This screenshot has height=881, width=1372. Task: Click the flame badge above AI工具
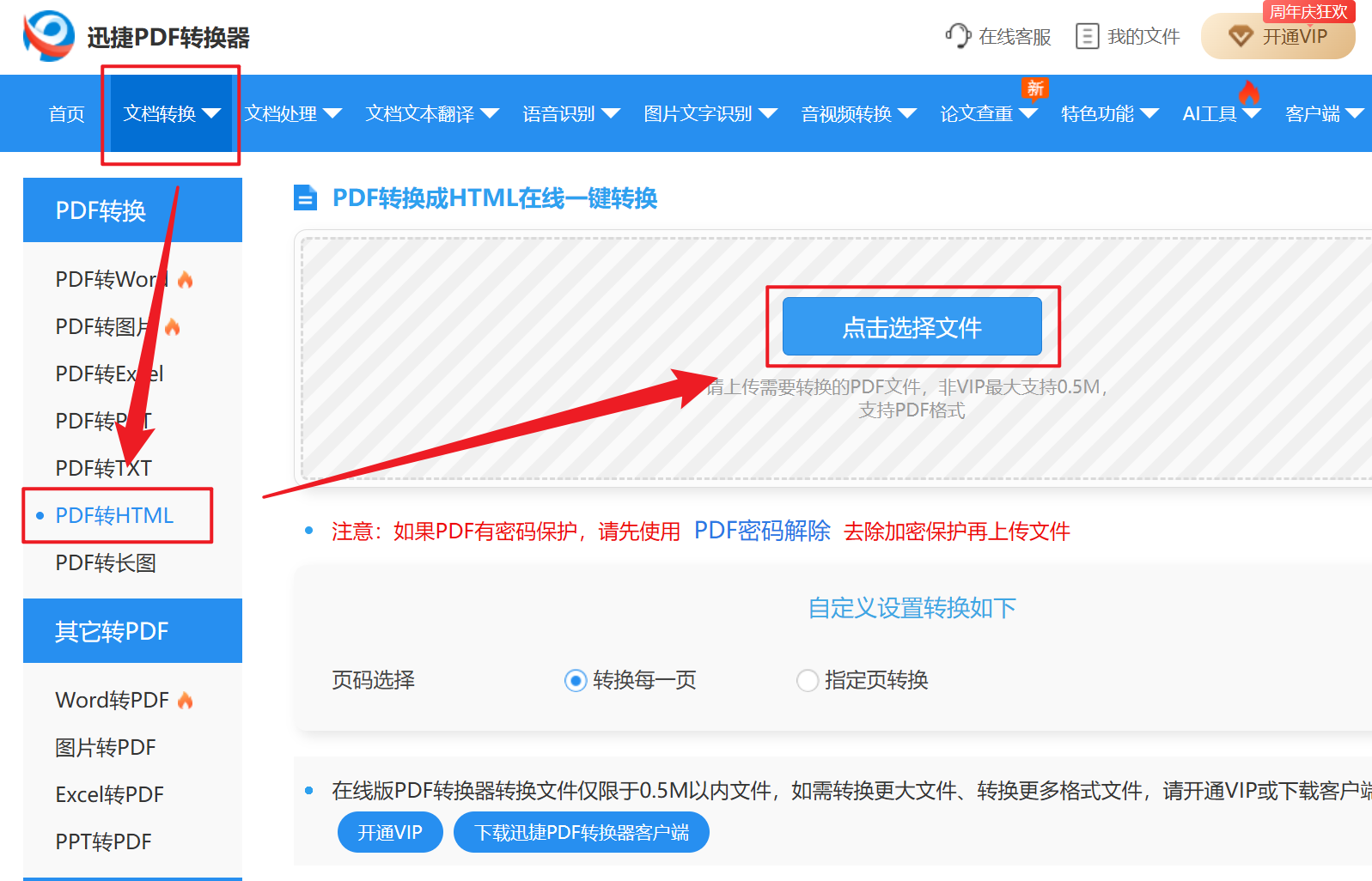pyautogui.click(x=1249, y=91)
